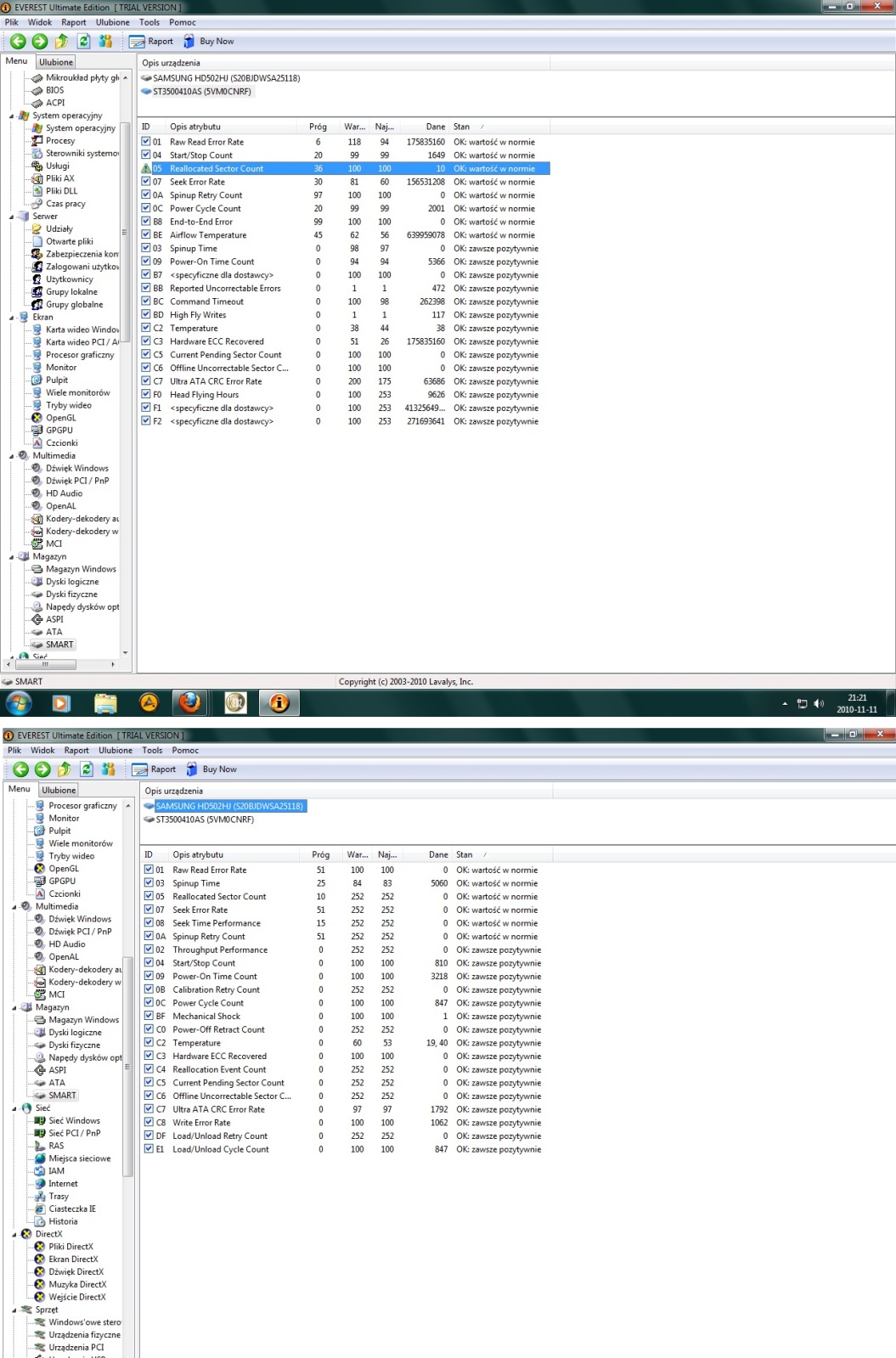Screen dimensions: 896x1358
Task: Click the Raport toolbar button in upper window
Action: tap(151, 41)
